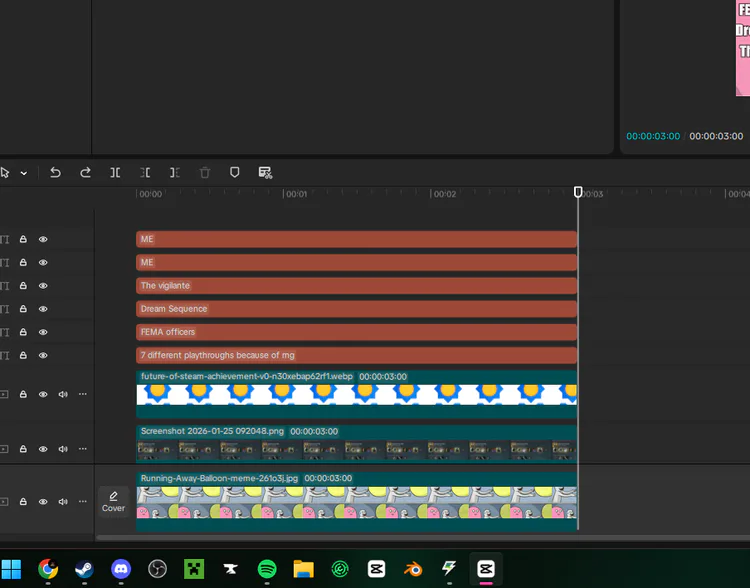Image resolution: width=750 pixels, height=588 pixels.
Task: Open the selection tool mode dropdown
Action: (x=23, y=173)
